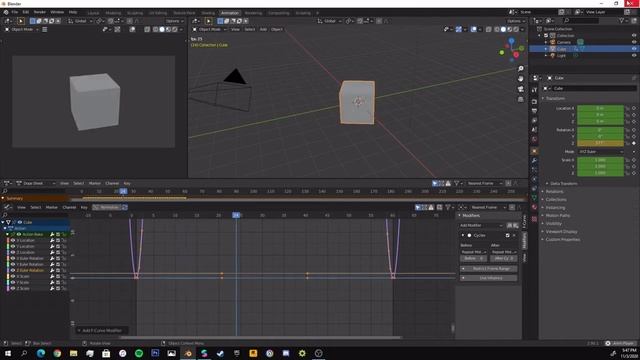Open Blender from the Windows taskbar
The height and width of the screenshot is (360, 640).
[188, 353]
